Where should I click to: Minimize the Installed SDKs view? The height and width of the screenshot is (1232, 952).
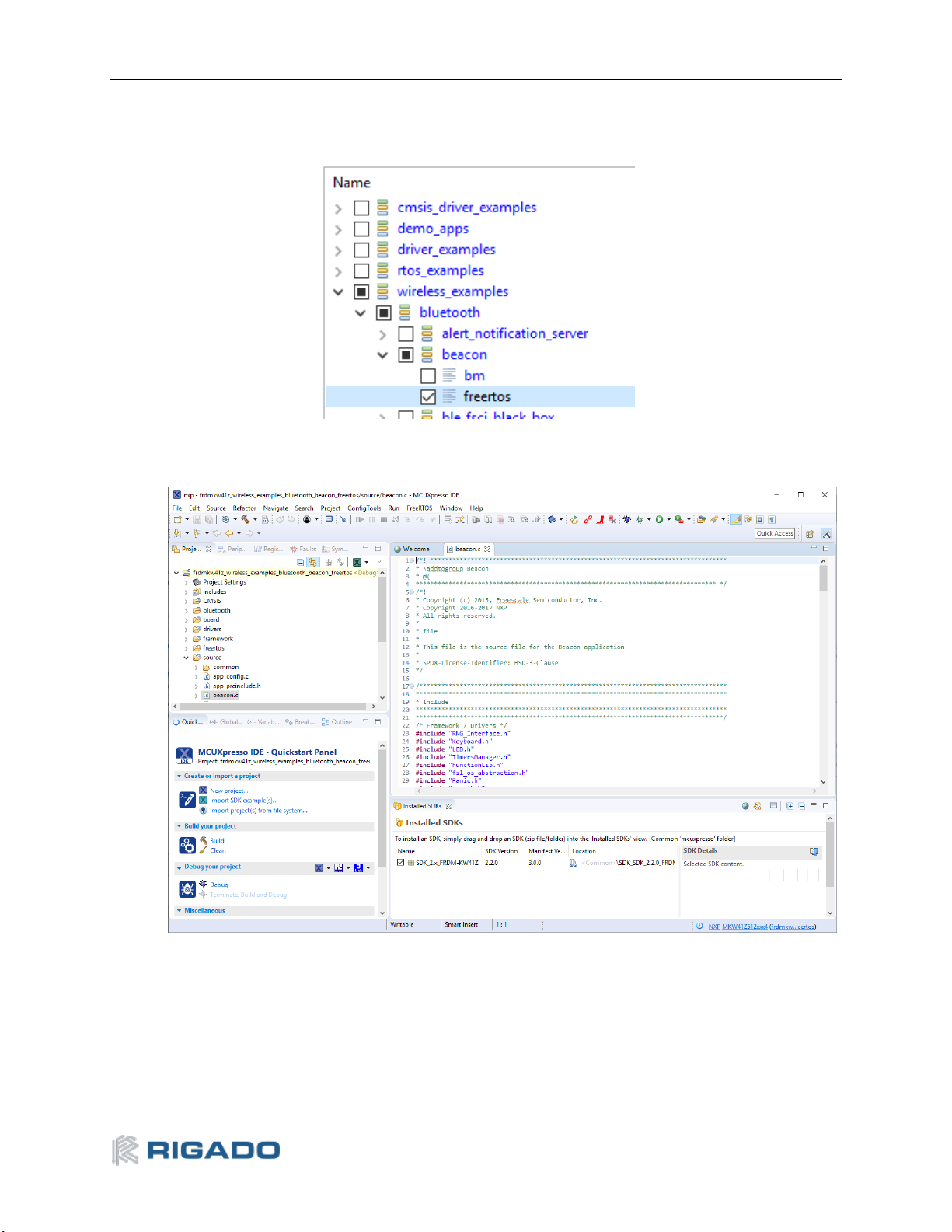pos(814,806)
